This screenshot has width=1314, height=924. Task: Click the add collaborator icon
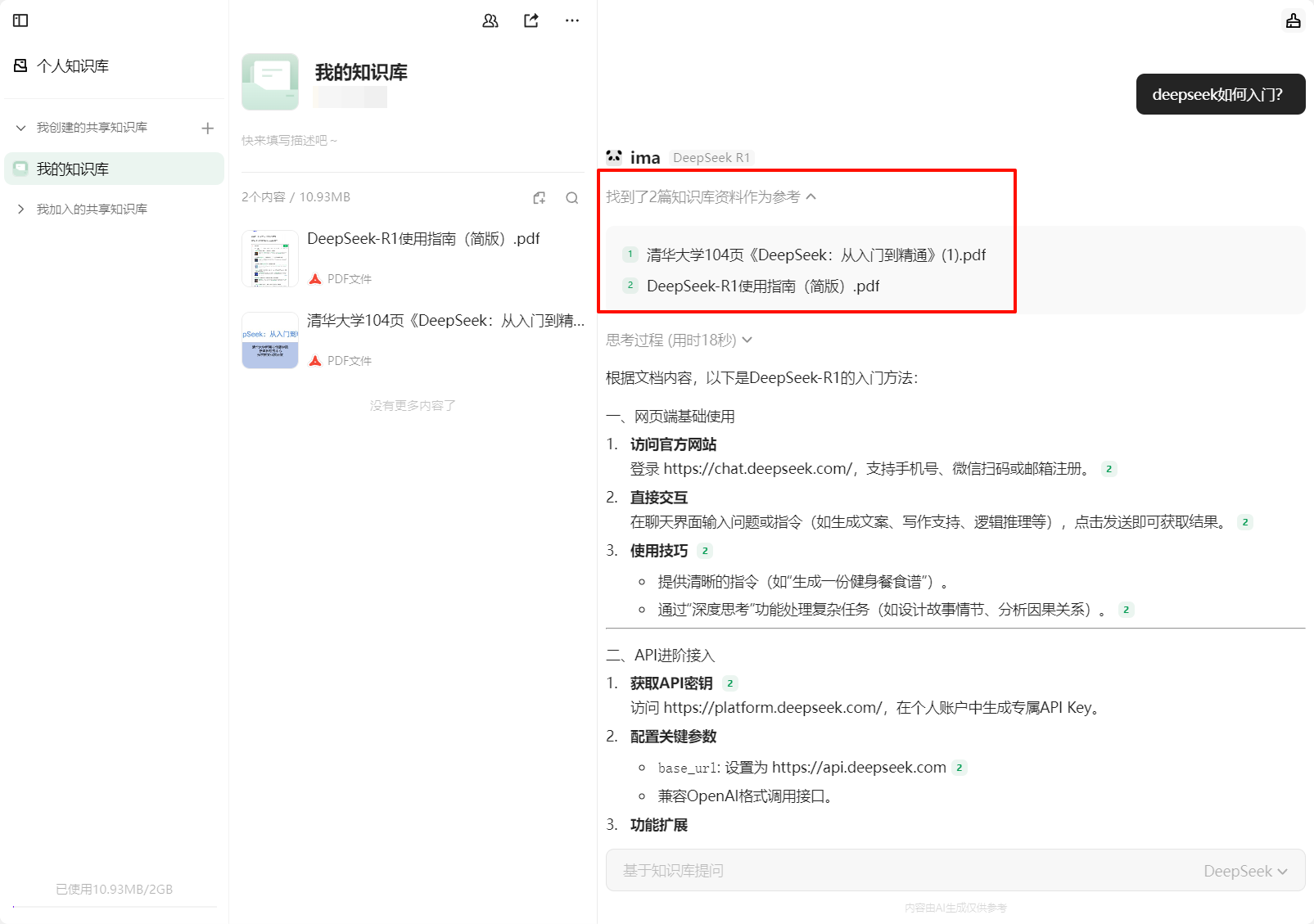(x=490, y=21)
